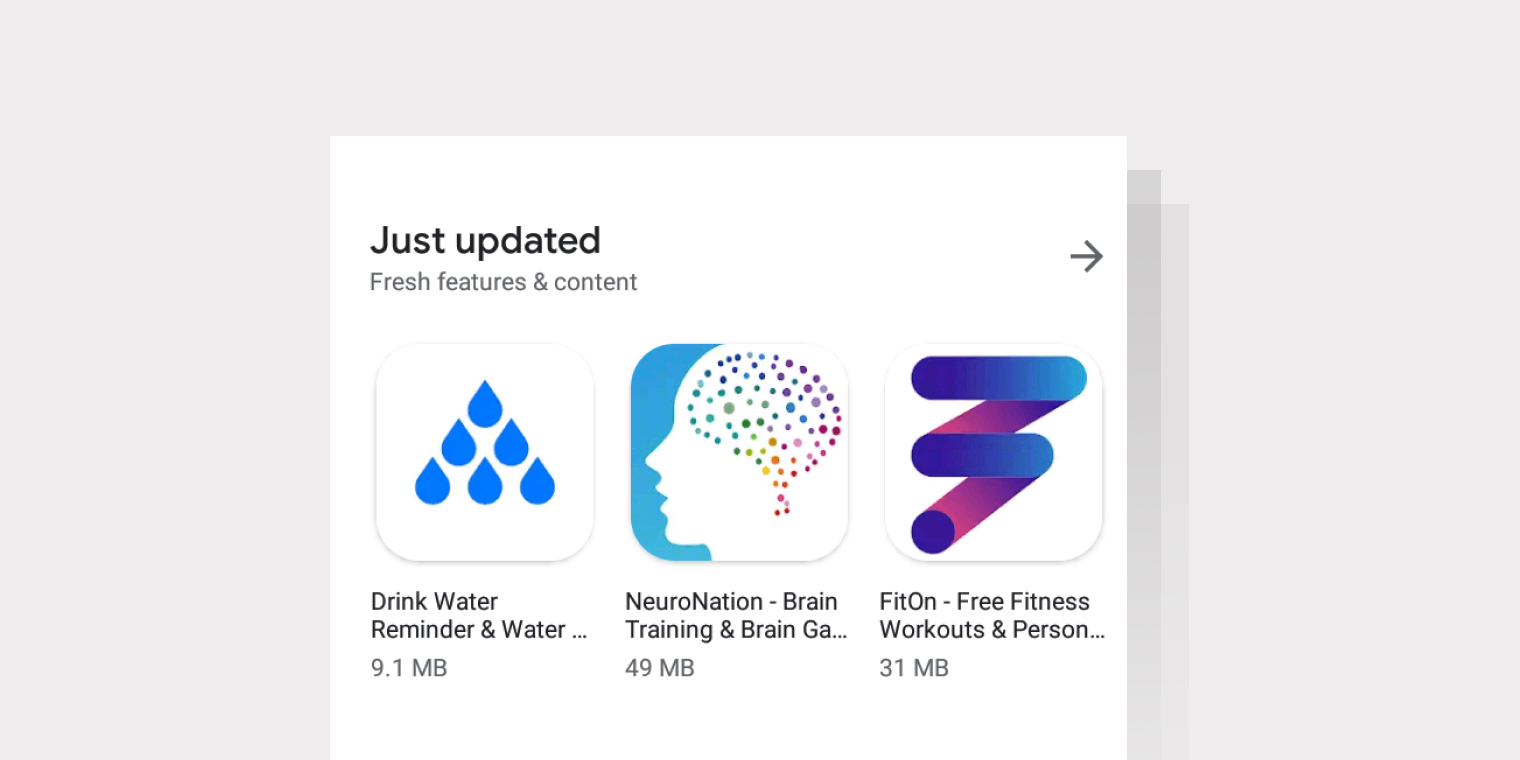Click the "FitOn - Free Fitness Workouts" title

pyautogui.click(x=990, y=615)
